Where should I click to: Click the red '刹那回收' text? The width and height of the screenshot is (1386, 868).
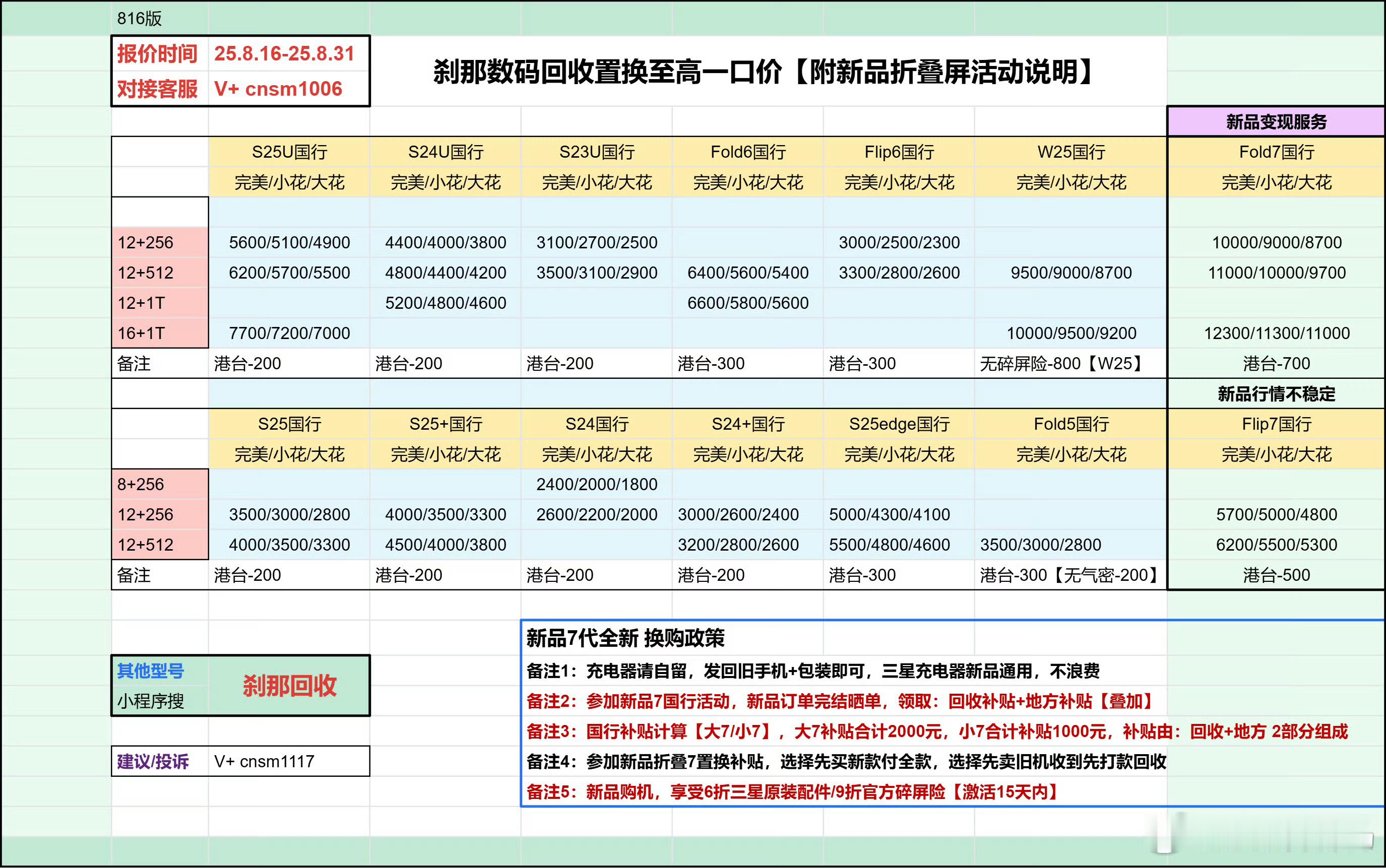(289, 686)
